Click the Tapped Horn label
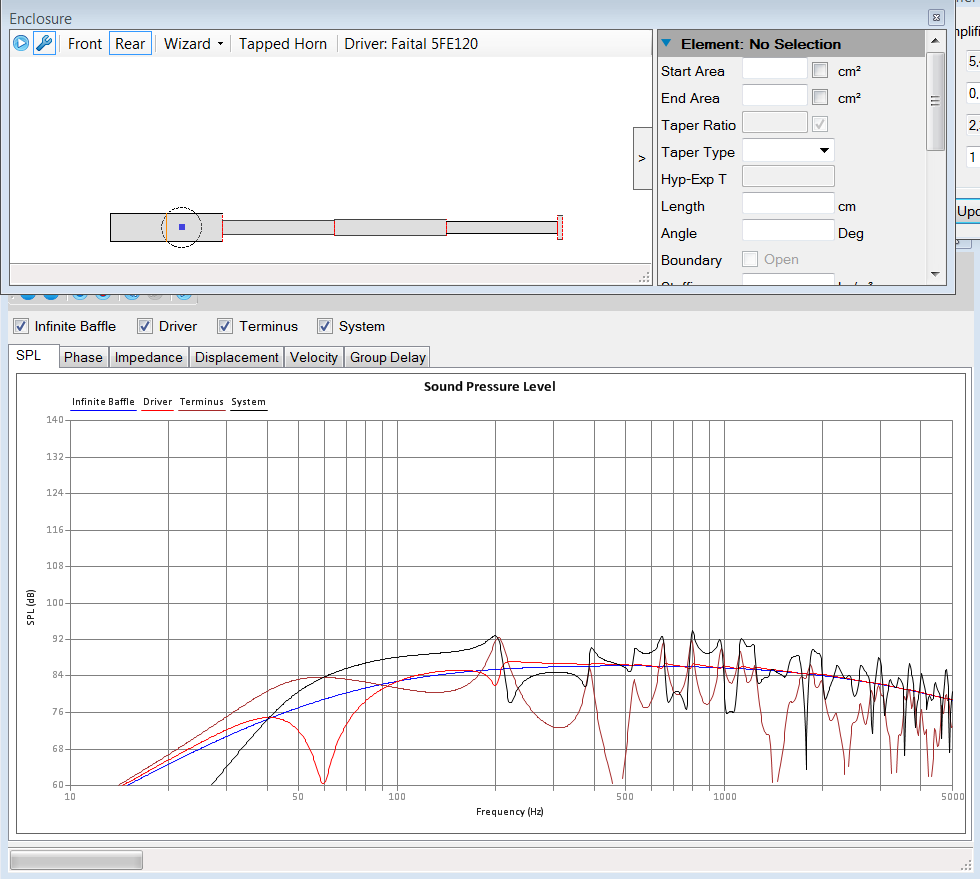 [282, 44]
